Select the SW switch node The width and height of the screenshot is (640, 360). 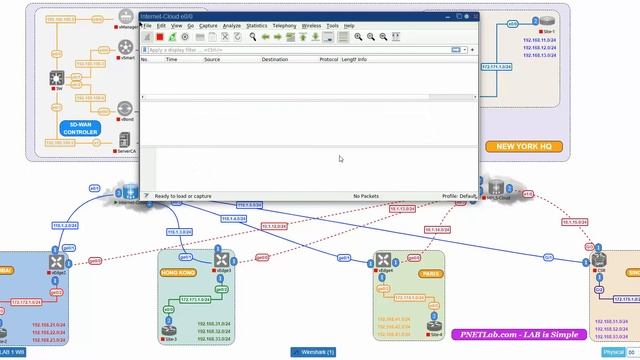click(56, 78)
